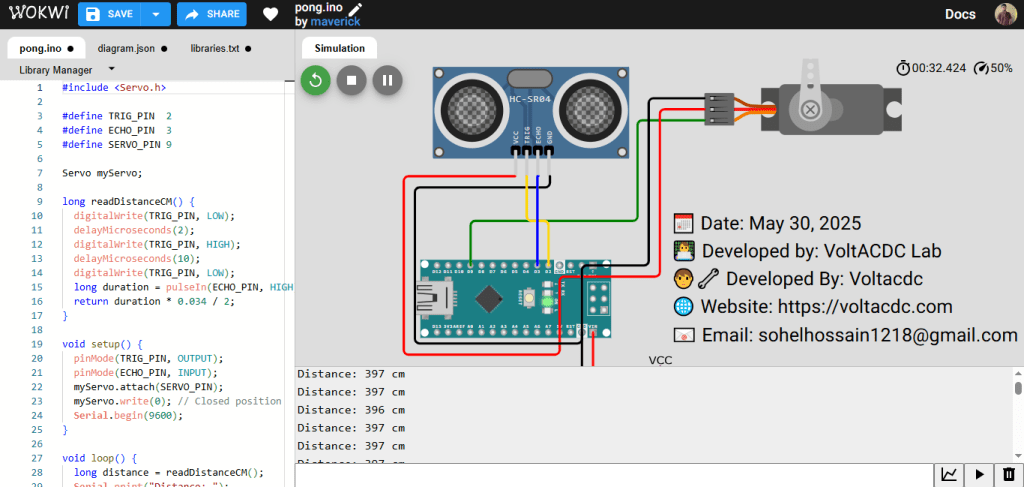Click line 3 #define TRIG_PIN
1024x487 pixels.
click(117, 116)
